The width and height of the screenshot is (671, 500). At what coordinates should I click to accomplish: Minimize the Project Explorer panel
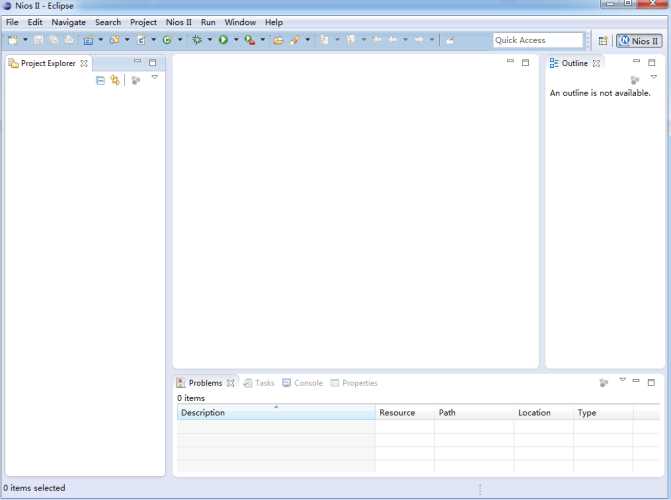tap(137, 61)
